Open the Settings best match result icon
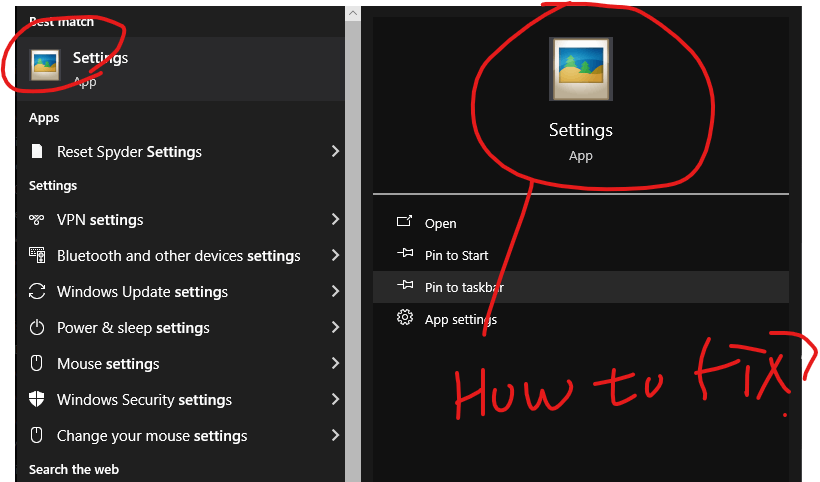 45,65
